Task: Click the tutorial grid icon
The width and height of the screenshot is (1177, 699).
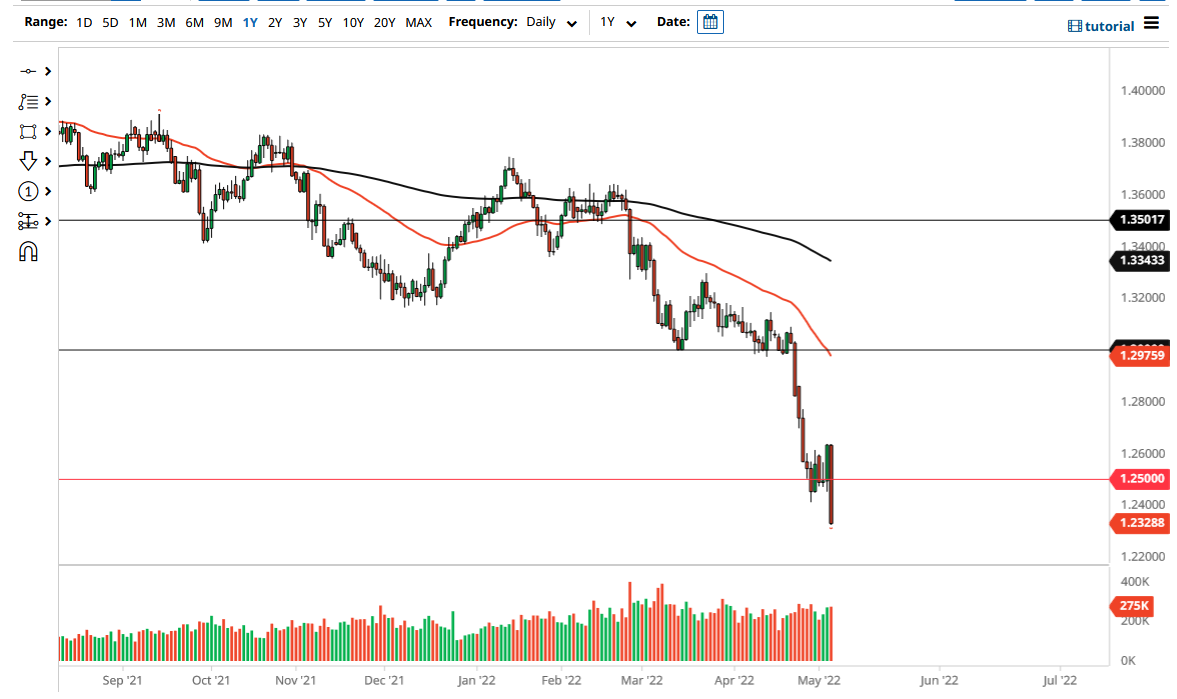Action: [1075, 26]
